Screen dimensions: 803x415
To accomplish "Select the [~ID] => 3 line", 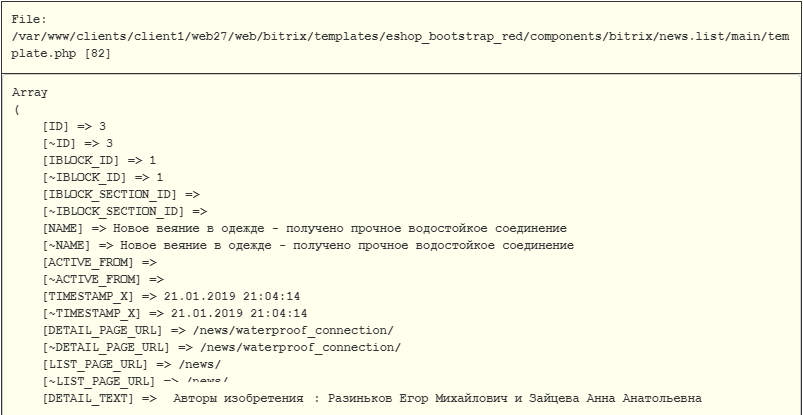I will [78, 143].
